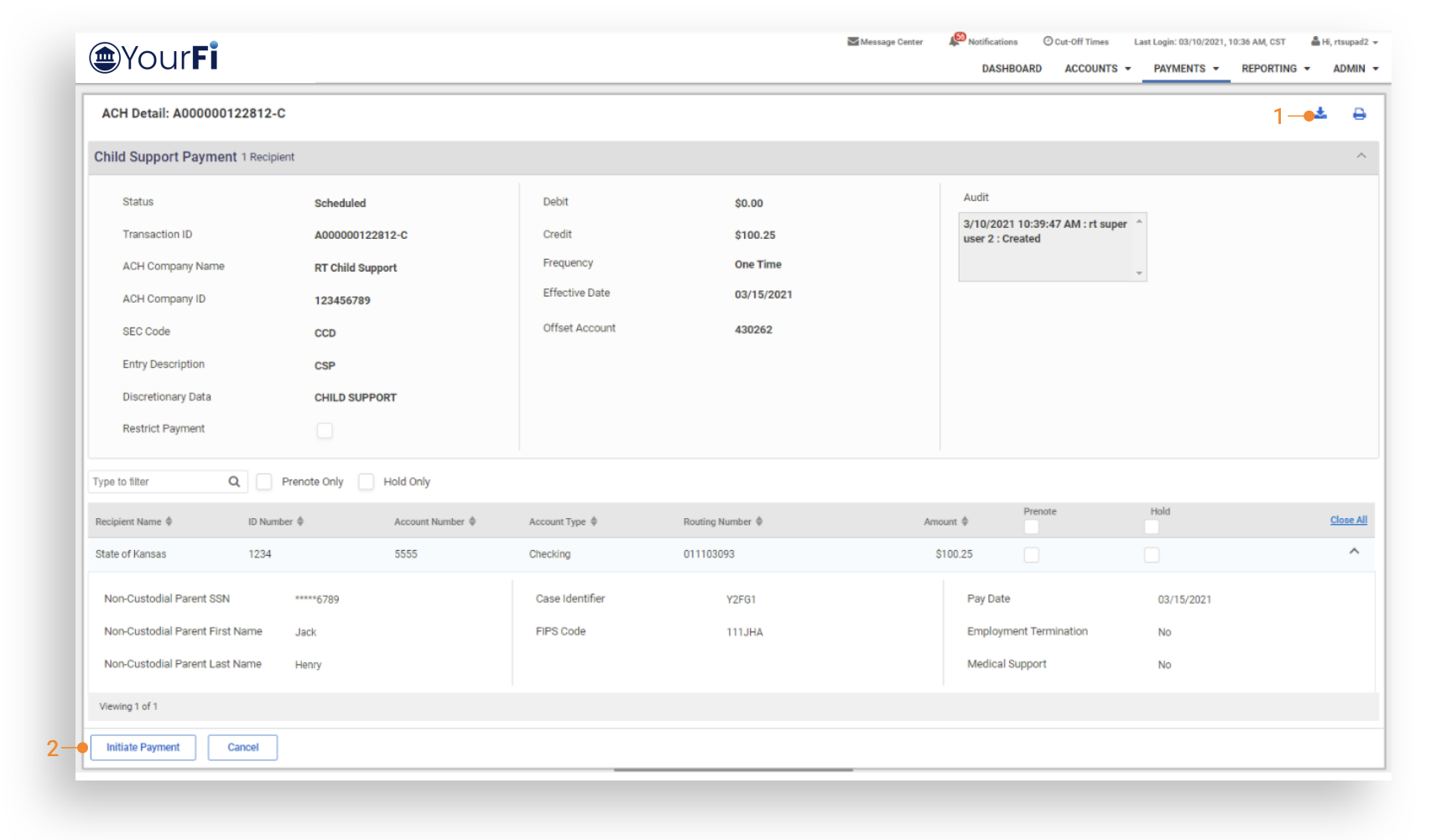The image size is (1431, 840).
Task: Open the user account dropdown
Action: [1345, 42]
